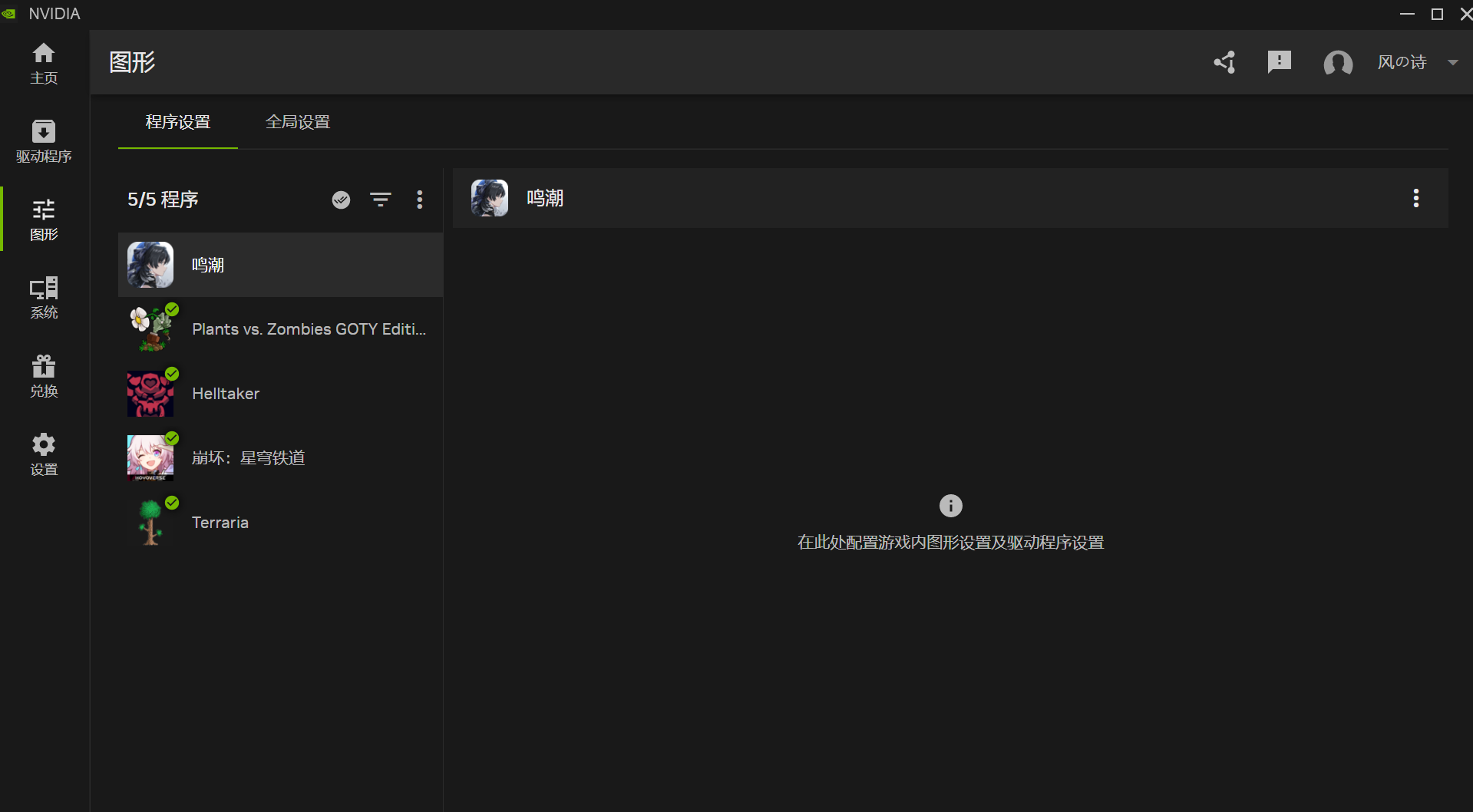Select Helltaker in program list
Viewport: 1473px width, 812px height.
pos(226,394)
